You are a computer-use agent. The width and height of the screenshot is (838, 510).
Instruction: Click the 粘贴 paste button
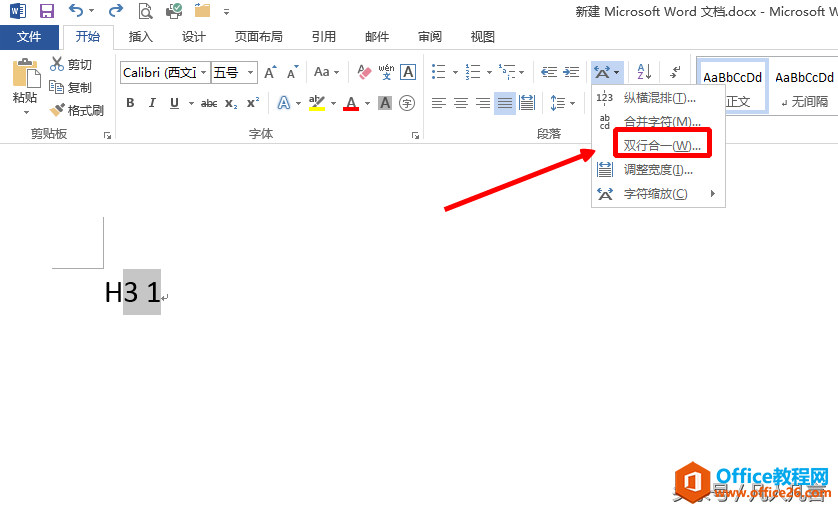25,86
